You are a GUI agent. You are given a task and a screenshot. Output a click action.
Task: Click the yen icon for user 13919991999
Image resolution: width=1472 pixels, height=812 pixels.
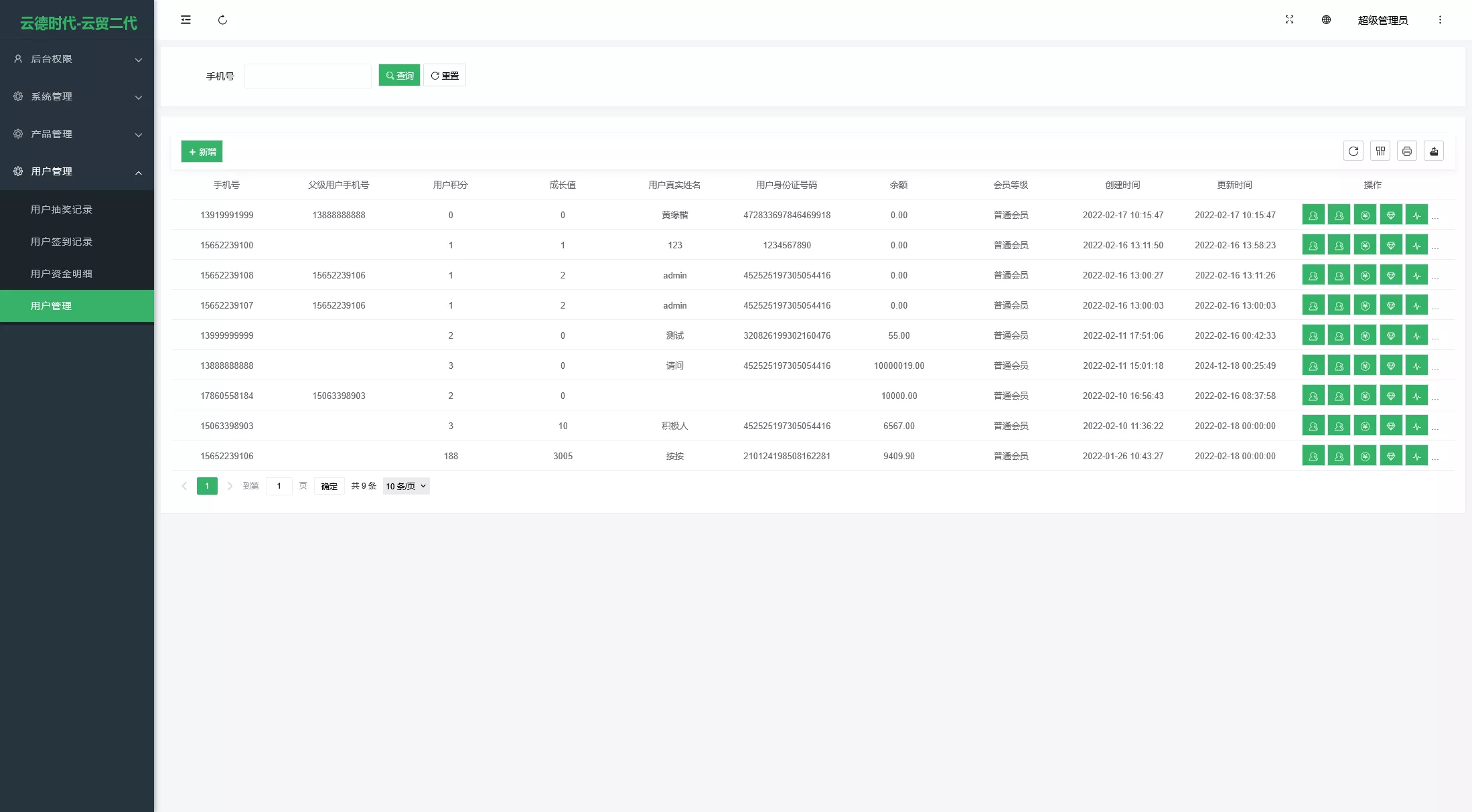(x=1365, y=215)
